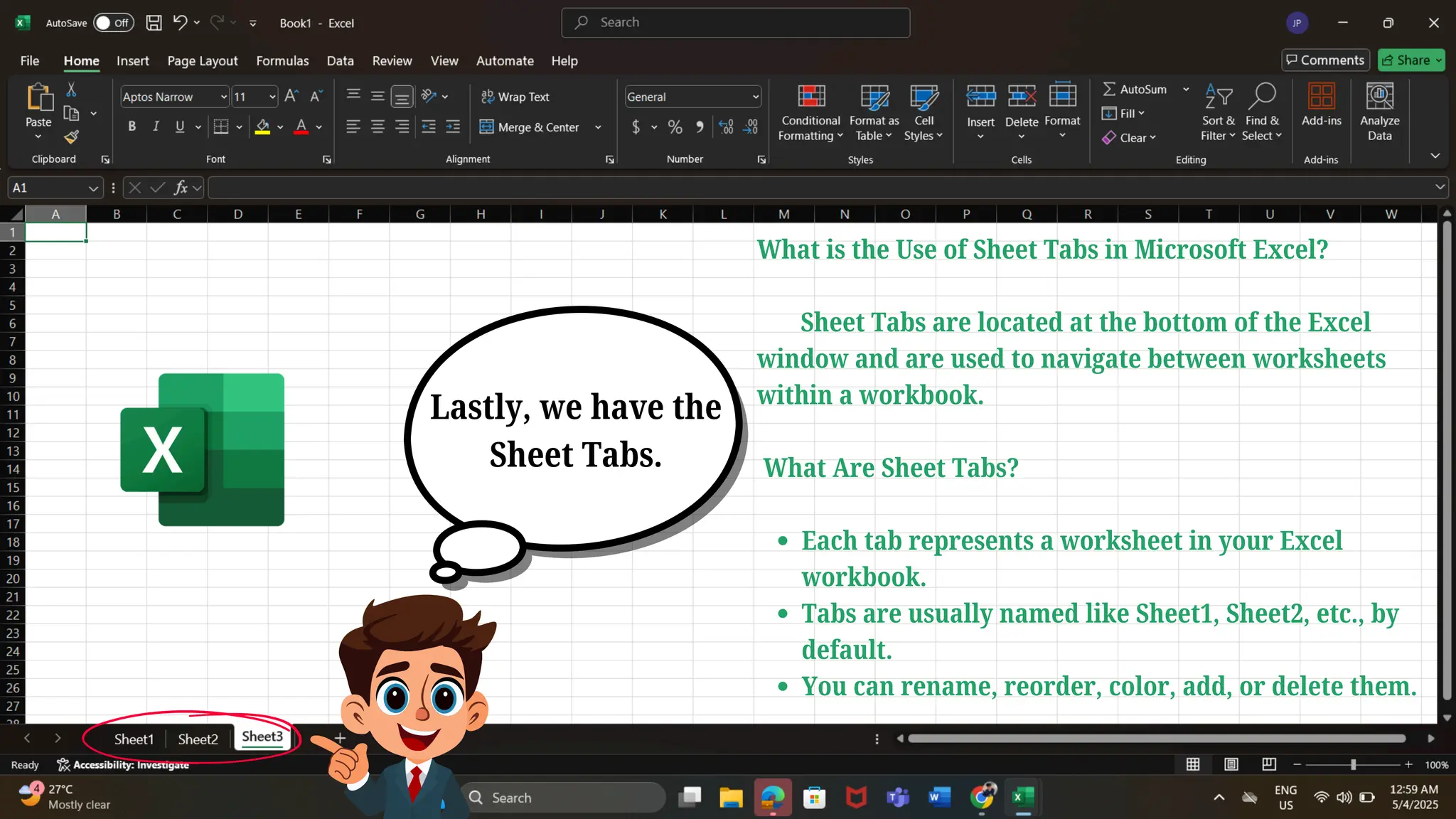The image size is (1456, 819).
Task: Click the Save icon in title bar
Action: pos(154,23)
